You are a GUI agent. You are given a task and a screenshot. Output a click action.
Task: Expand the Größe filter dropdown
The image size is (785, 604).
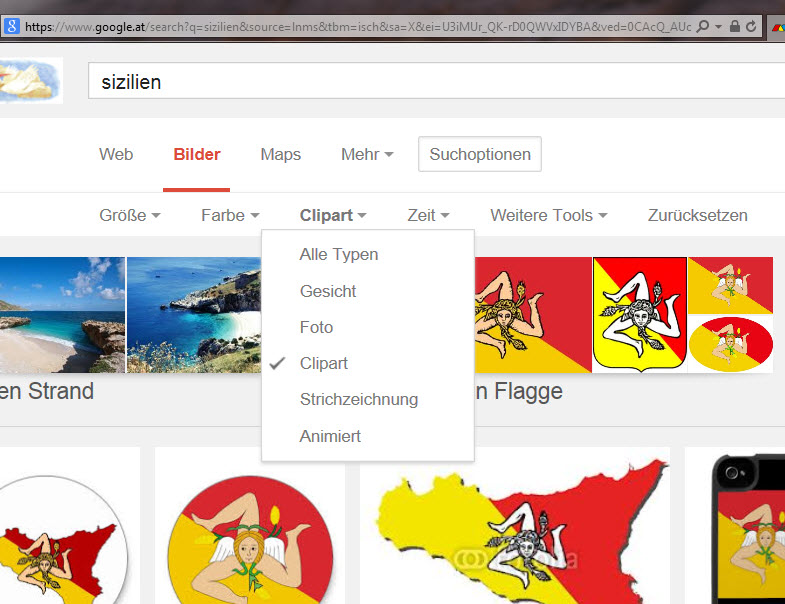[130, 215]
